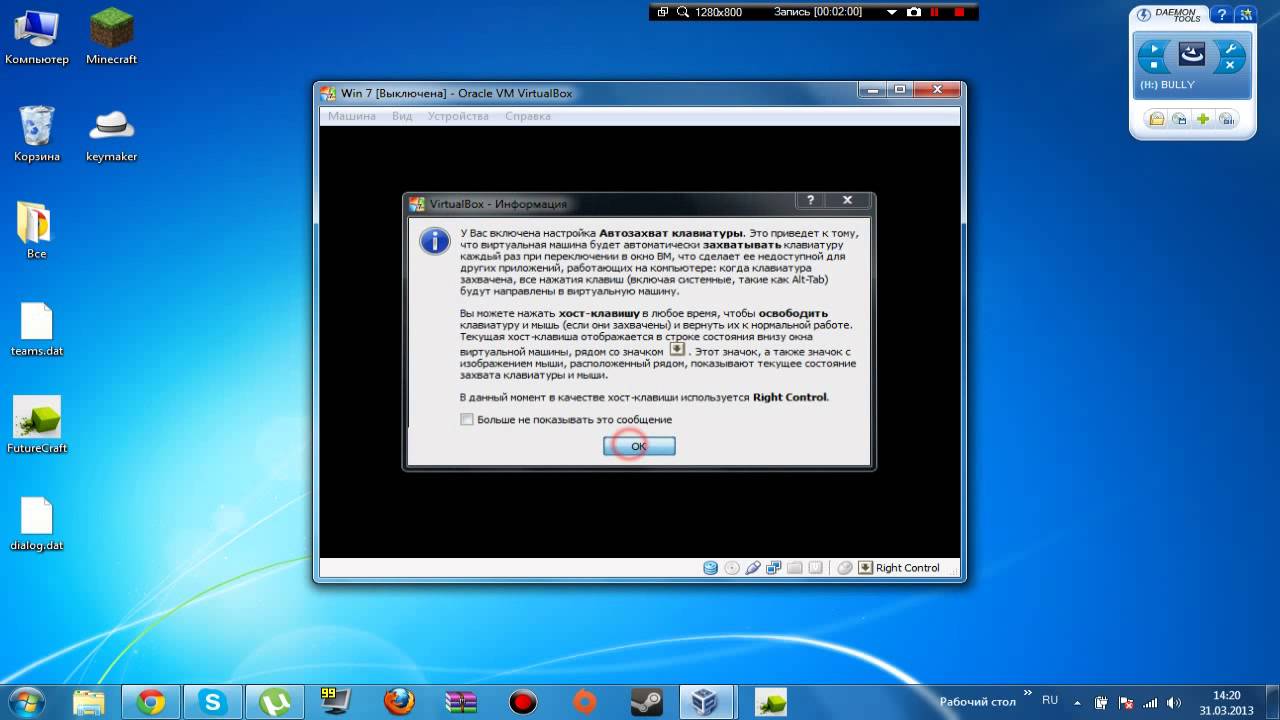Select the Корзина recycle bin icon
The height and width of the screenshot is (720, 1280).
click(37, 133)
